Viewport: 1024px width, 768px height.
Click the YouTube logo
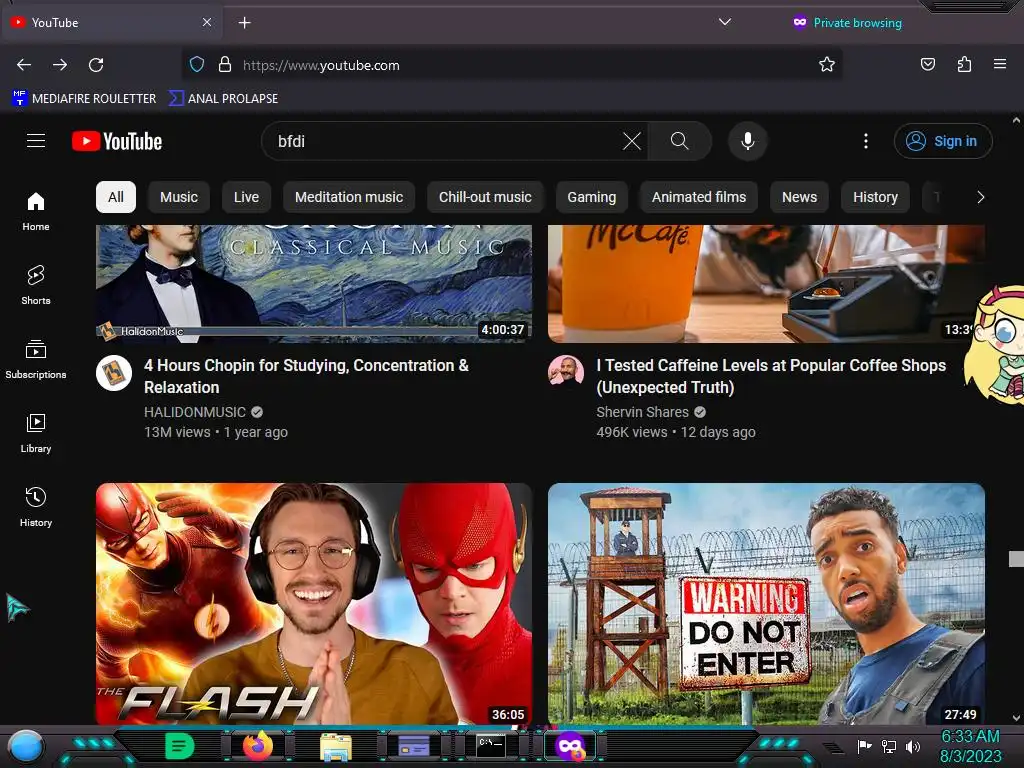click(117, 141)
